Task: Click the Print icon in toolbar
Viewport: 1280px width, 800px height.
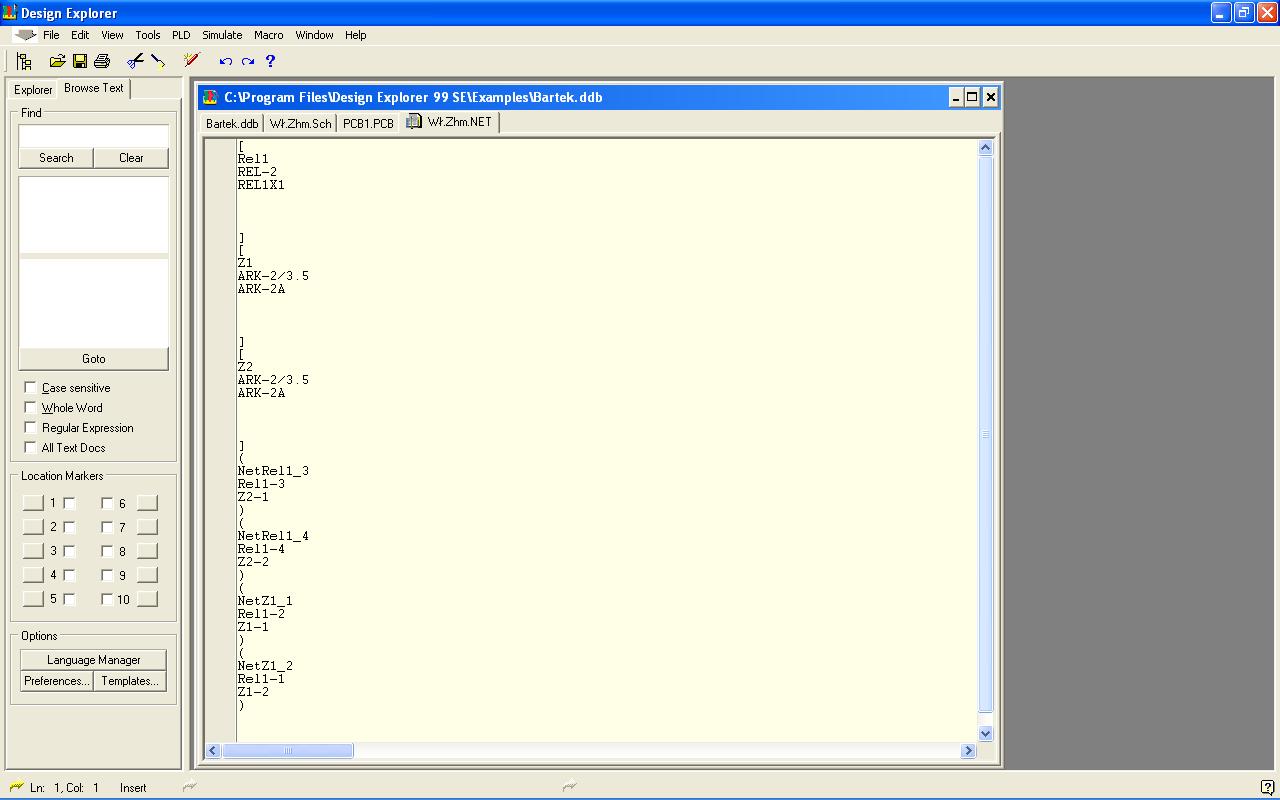Action: tap(101, 61)
